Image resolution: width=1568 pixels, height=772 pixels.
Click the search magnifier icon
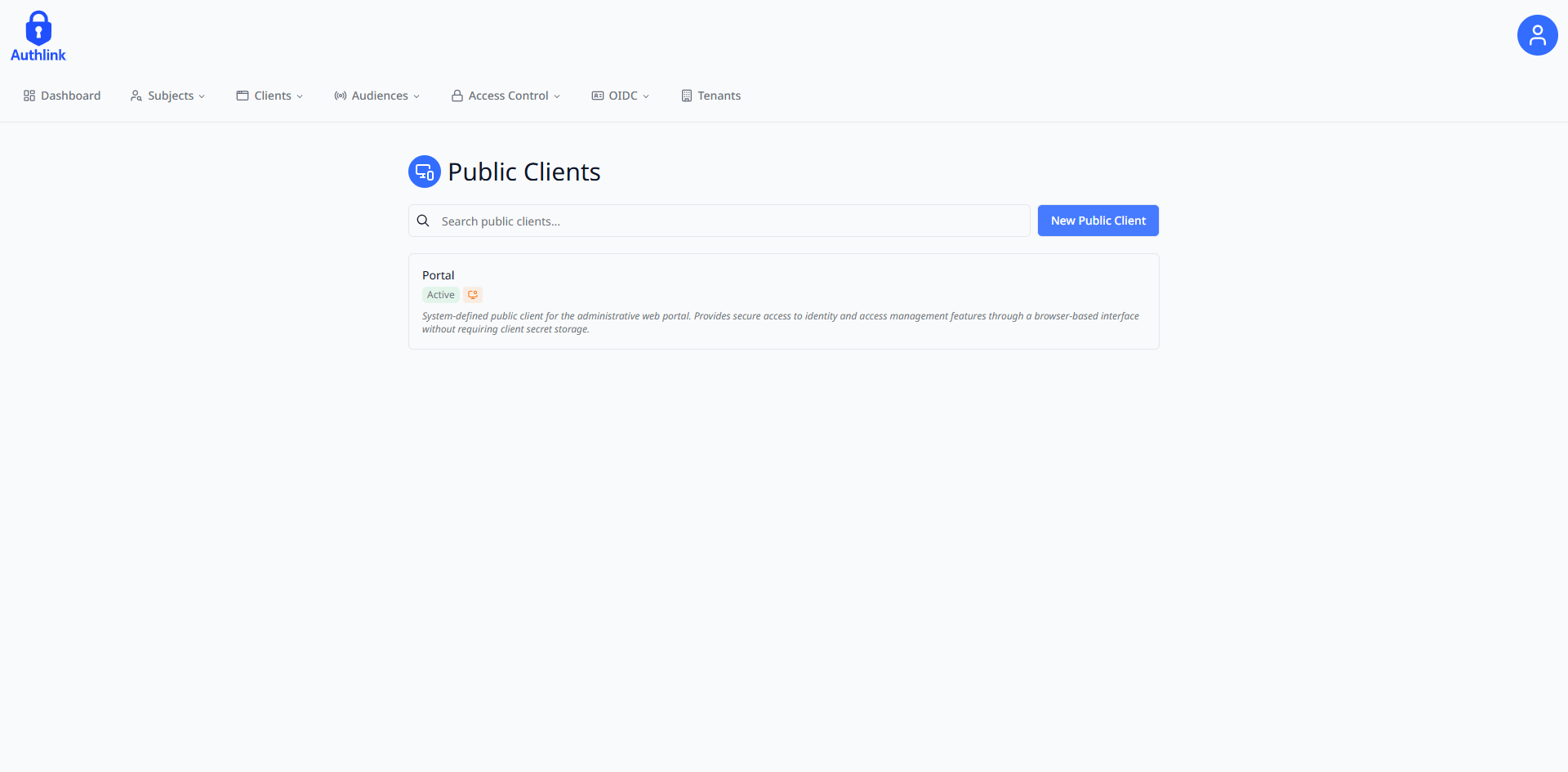click(x=423, y=220)
